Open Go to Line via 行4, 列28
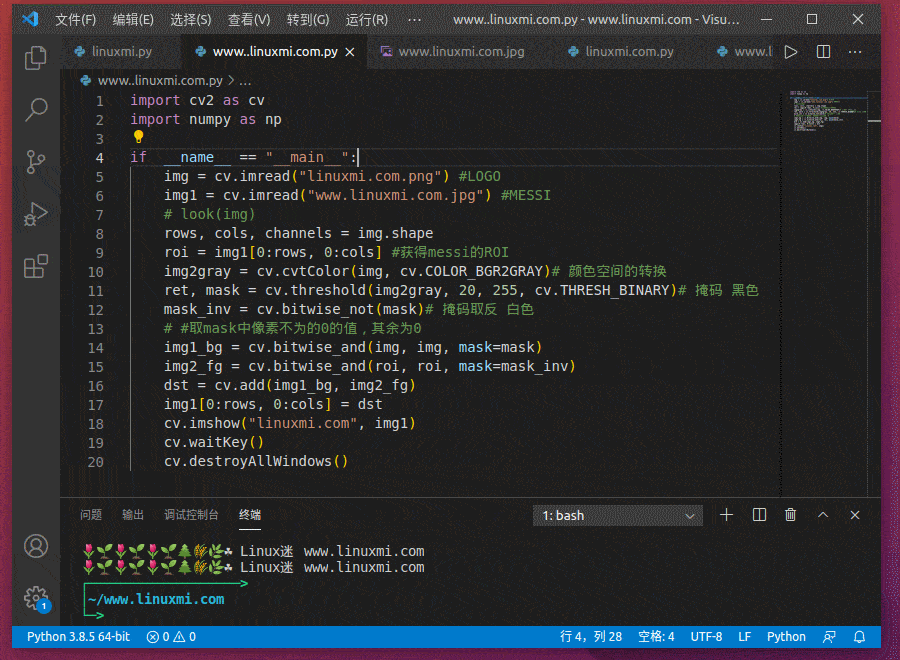900x660 pixels. click(x=593, y=637)
